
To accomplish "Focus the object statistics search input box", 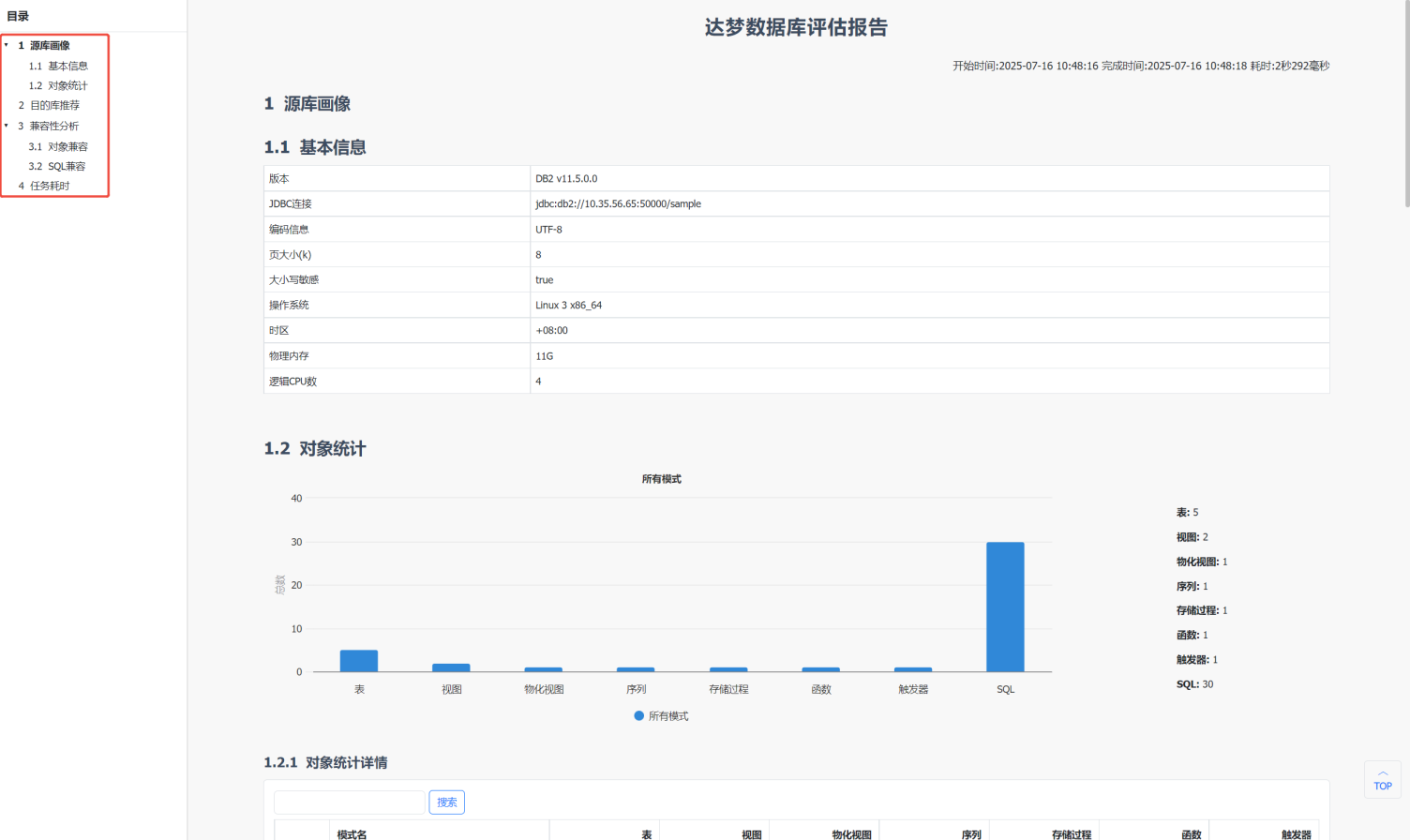I will (350, 802).
